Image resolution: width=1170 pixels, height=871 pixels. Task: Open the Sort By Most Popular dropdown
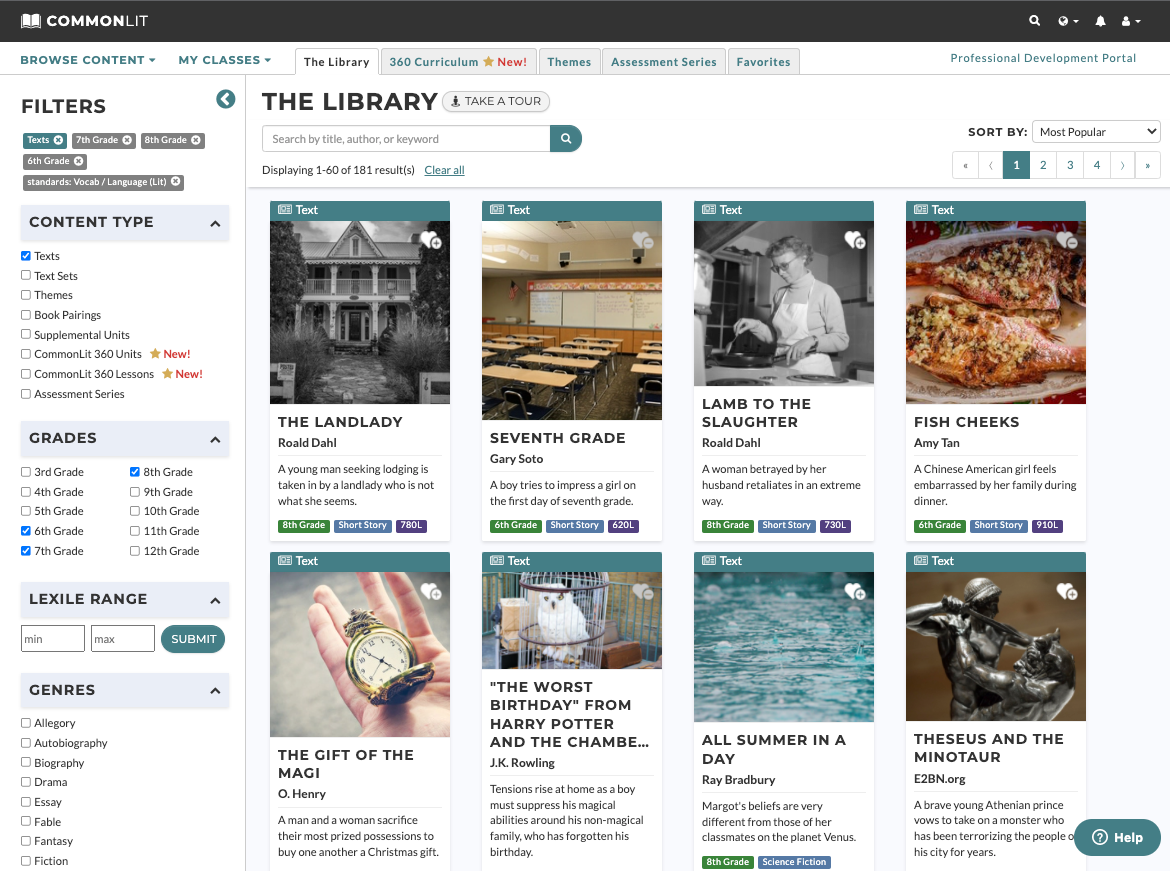(1095, 132)
